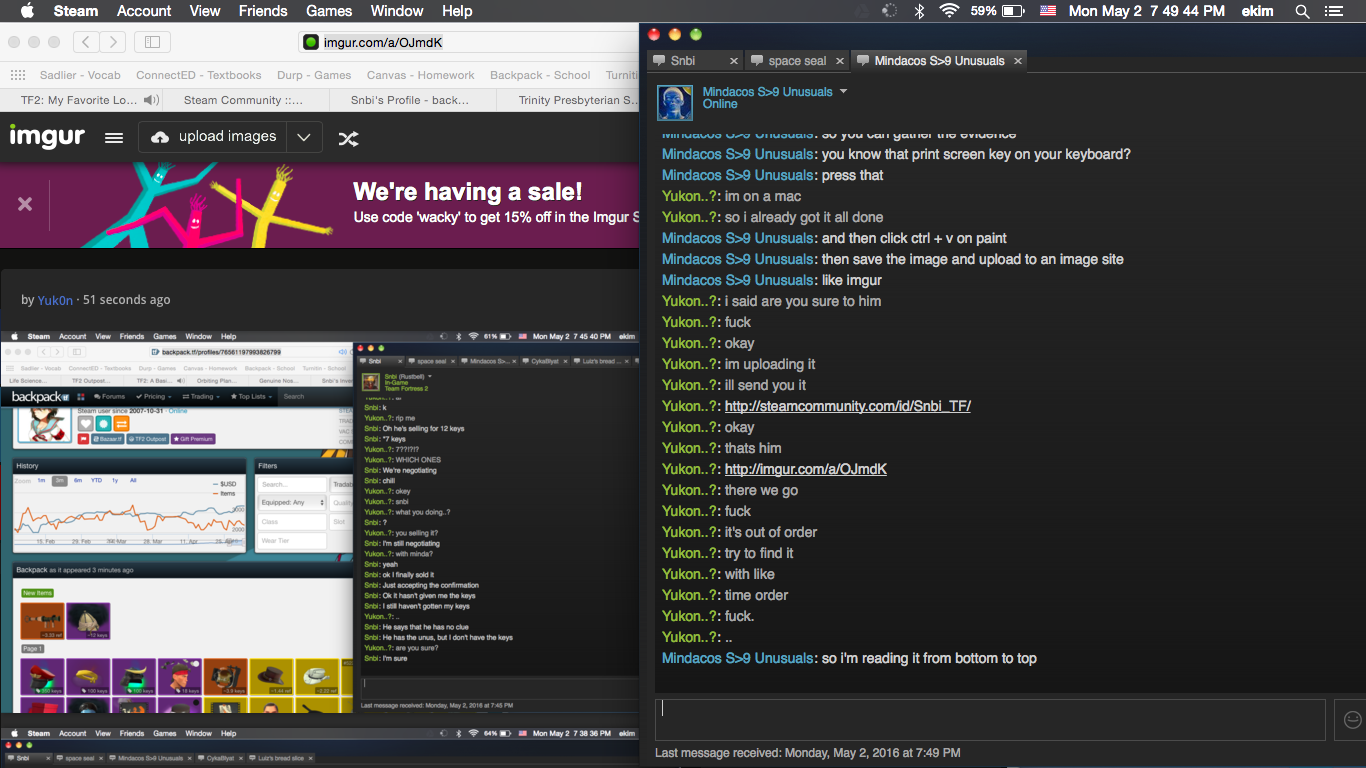Screen dimensions: 1366x768
Task: Open the bookmarks grid icon
Action: tap(18, 75)
